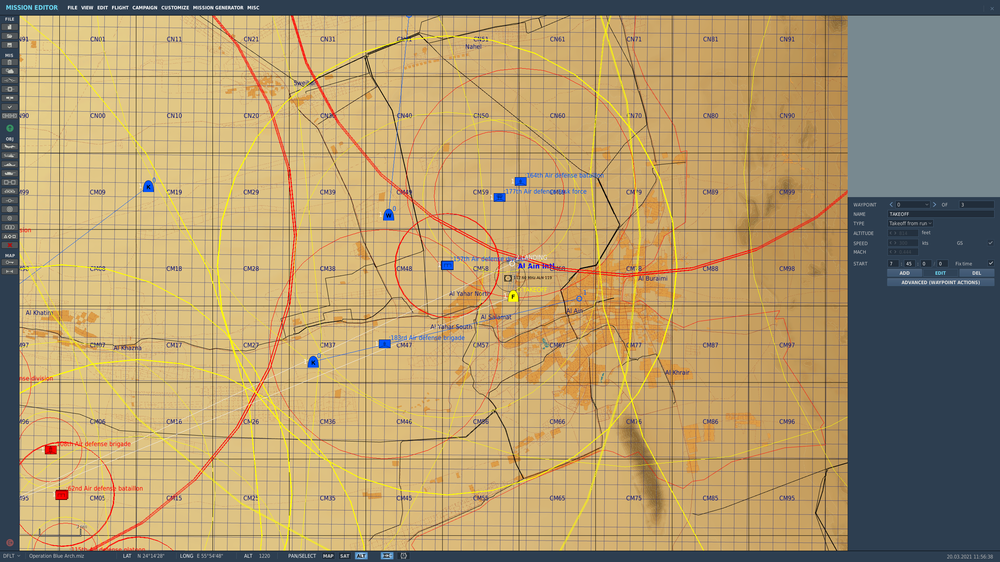1000x562 pixels.
Task: Click the yellow F marker near Al Ain
Action: coord(513,296)
